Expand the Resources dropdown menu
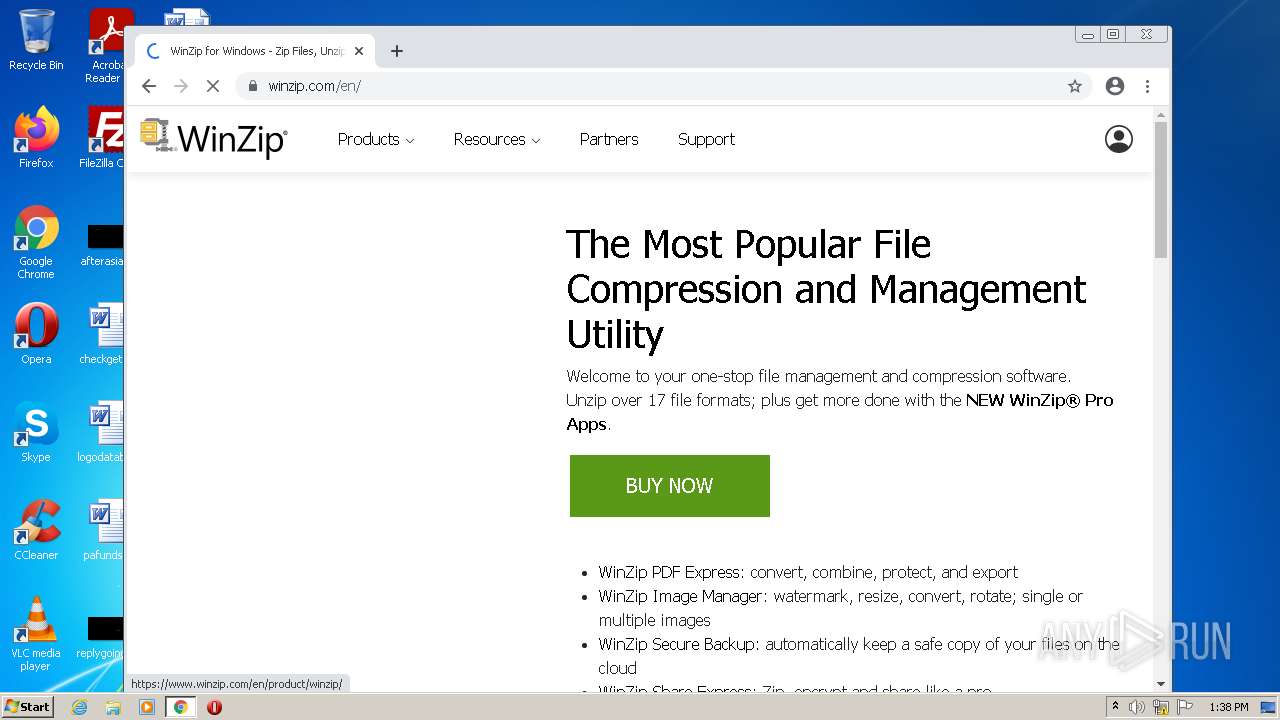Viewport: 1280px width, 720px height. pyautogui.click(x=497, y=139)
